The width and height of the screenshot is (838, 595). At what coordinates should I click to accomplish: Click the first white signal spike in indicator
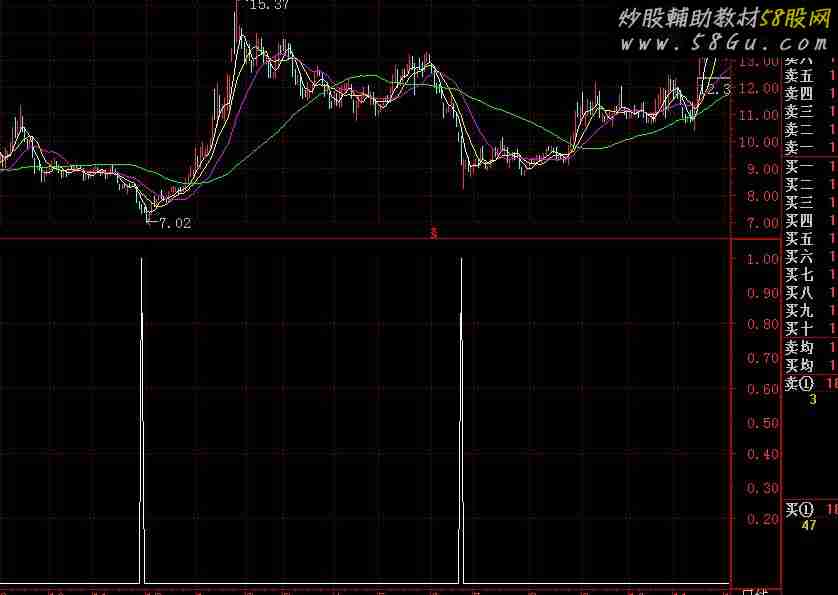coord(142,420)
